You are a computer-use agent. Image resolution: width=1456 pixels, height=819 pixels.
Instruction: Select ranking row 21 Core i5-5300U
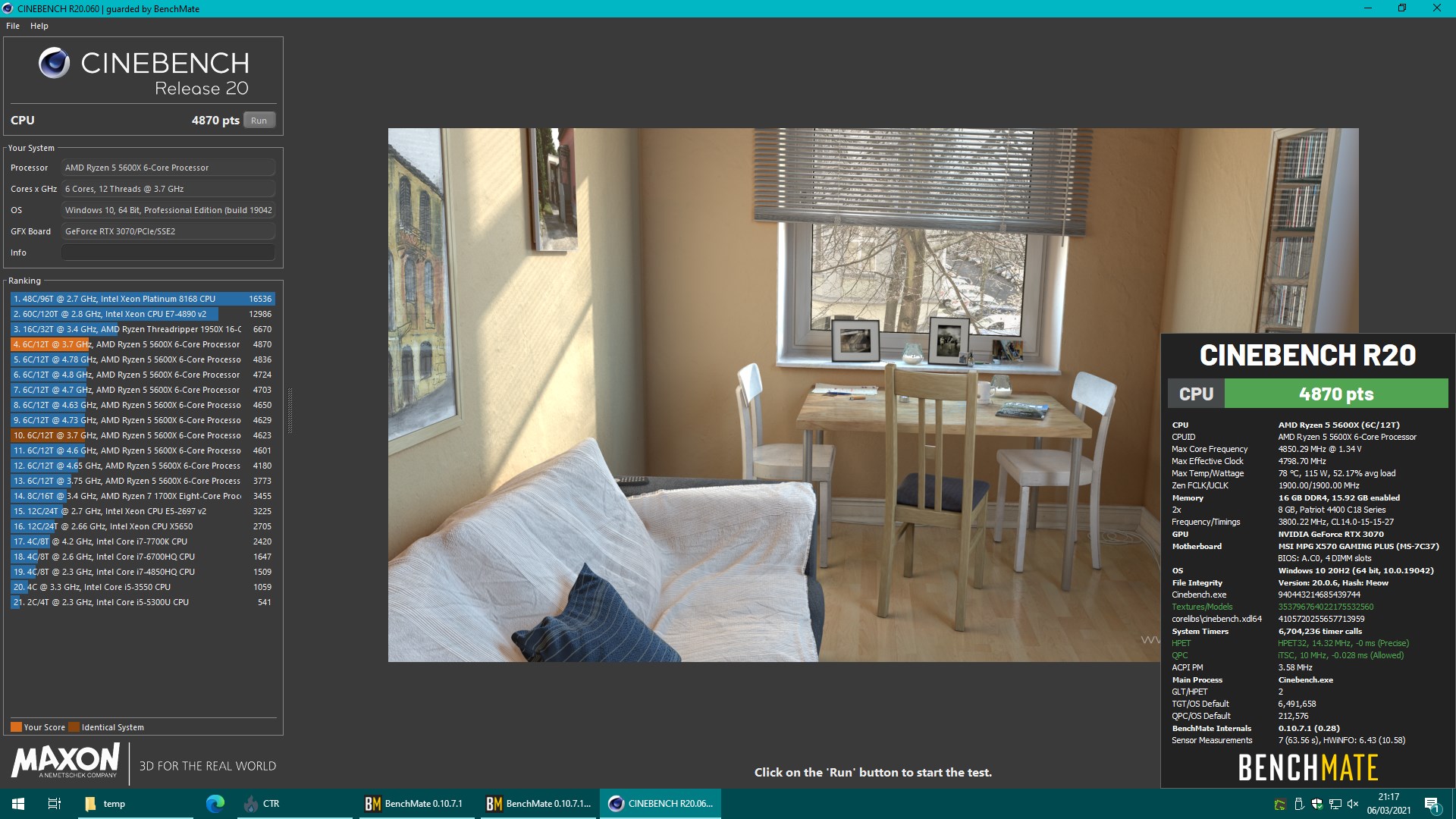(143, 602)
